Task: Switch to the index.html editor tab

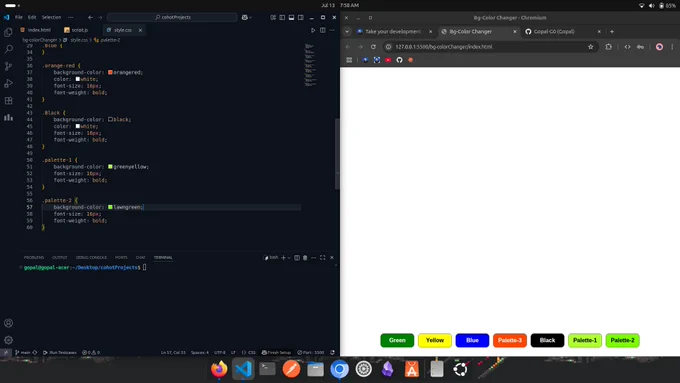Action: pos(36,30)
